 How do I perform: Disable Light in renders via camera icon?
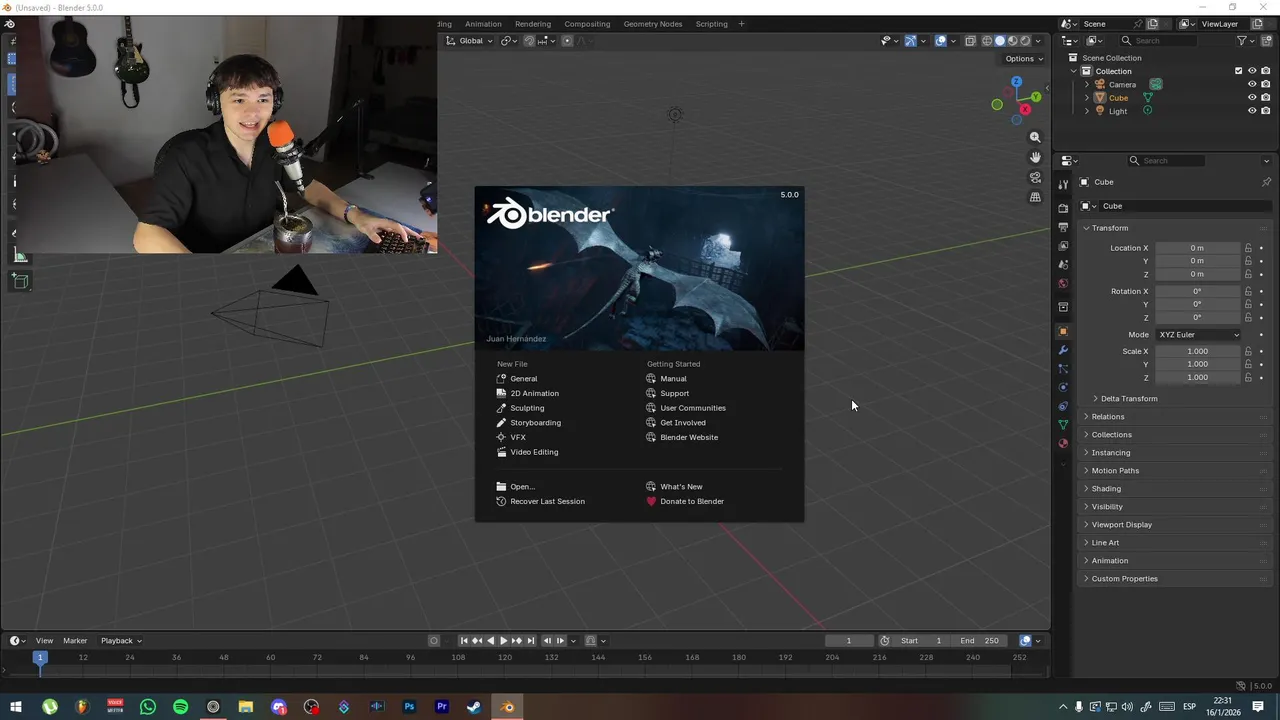pos(1266,111)
